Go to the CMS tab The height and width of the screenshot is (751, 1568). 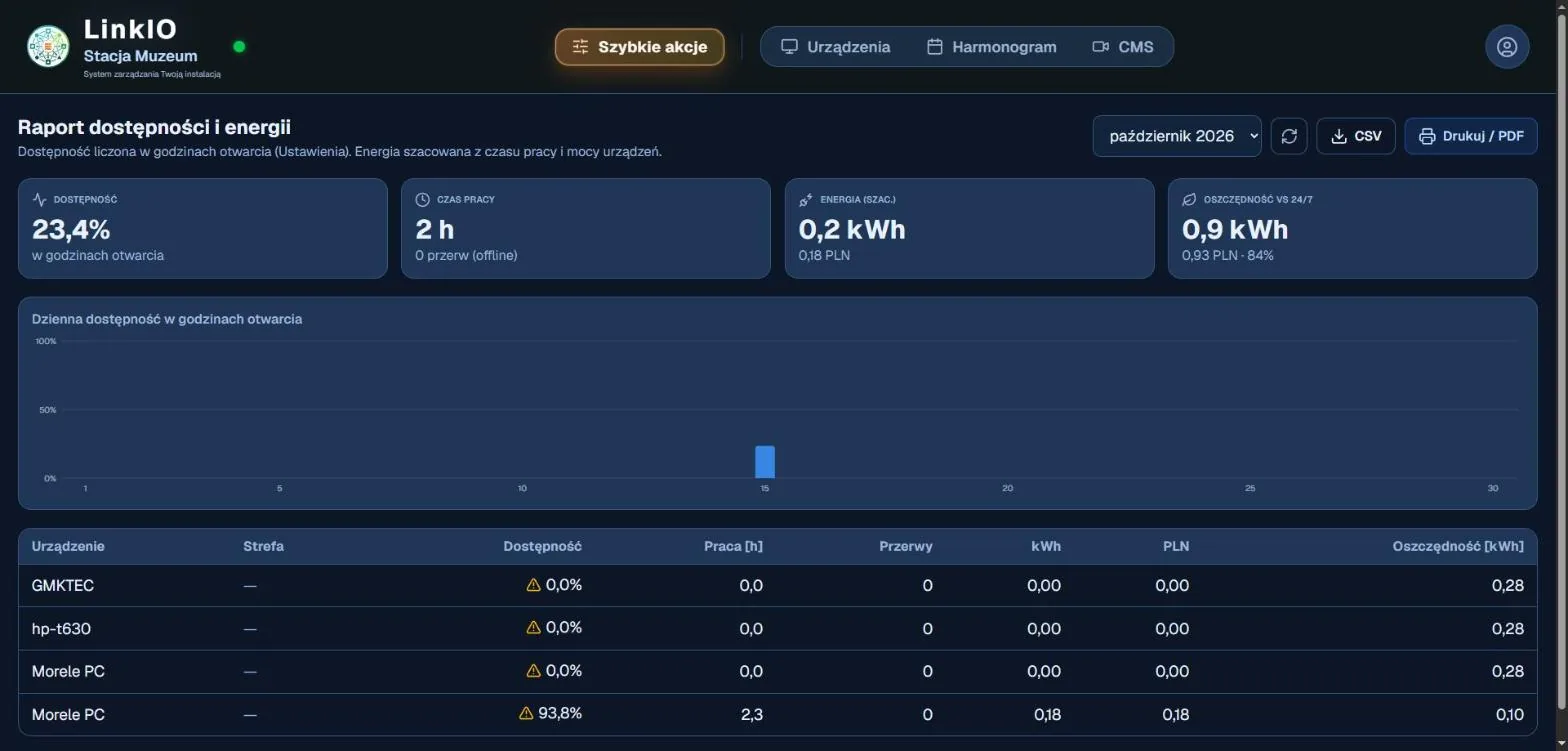click(x=1123, y=47)
